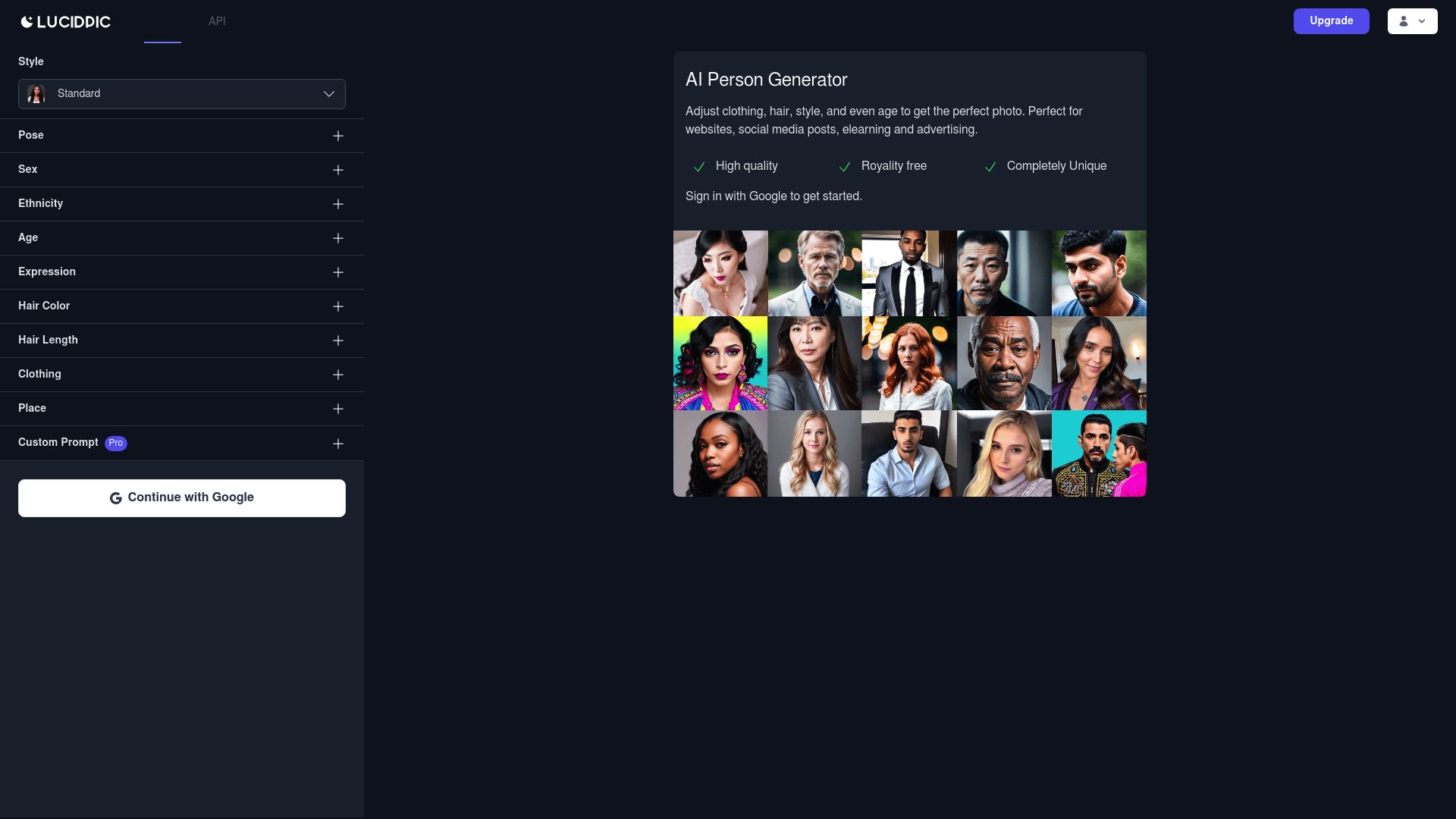Screen dimensions: 1456x819
Task: Open the account chevron dropdown
Action: click(1423, 21)
